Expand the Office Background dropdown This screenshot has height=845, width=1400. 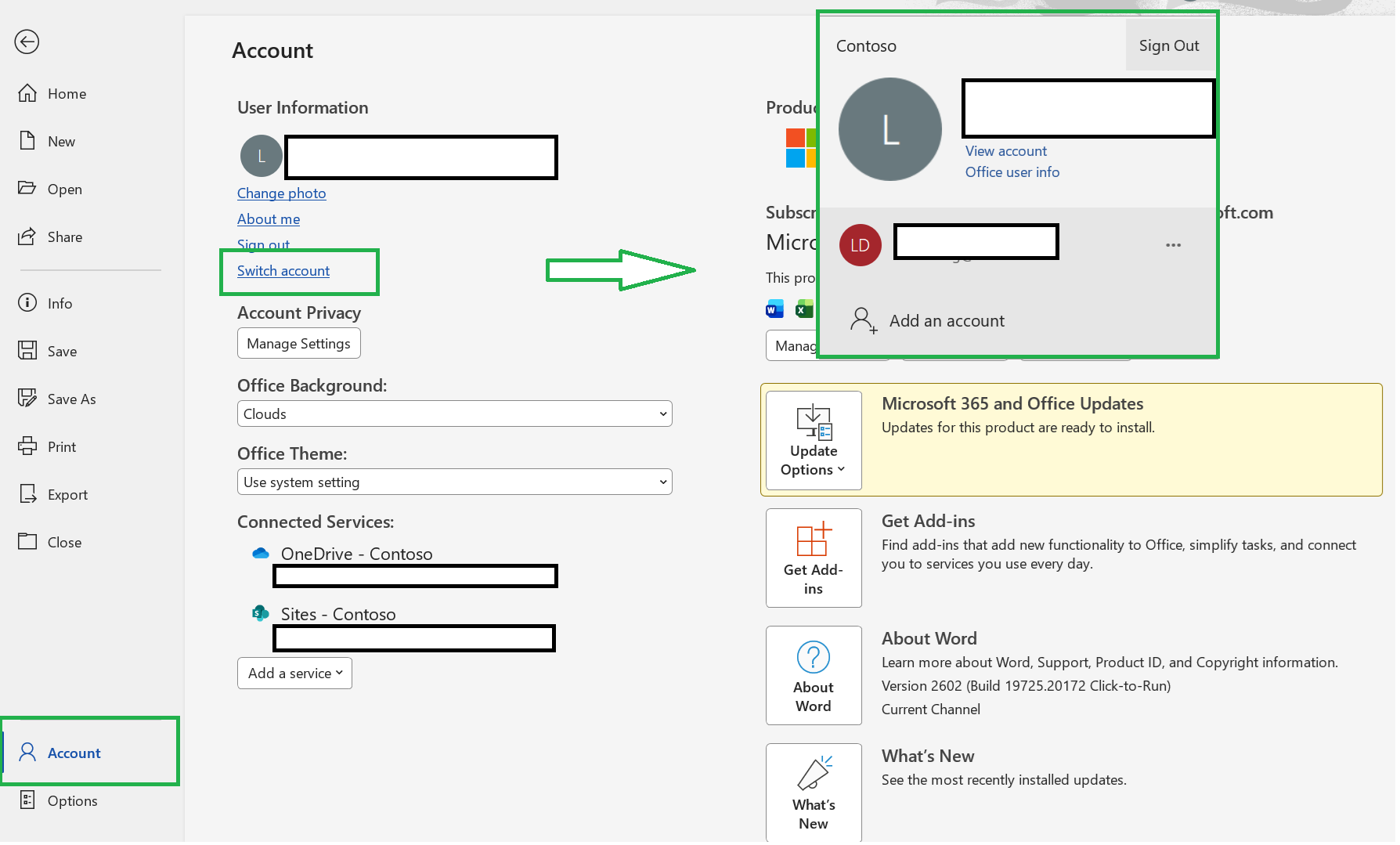455,414
